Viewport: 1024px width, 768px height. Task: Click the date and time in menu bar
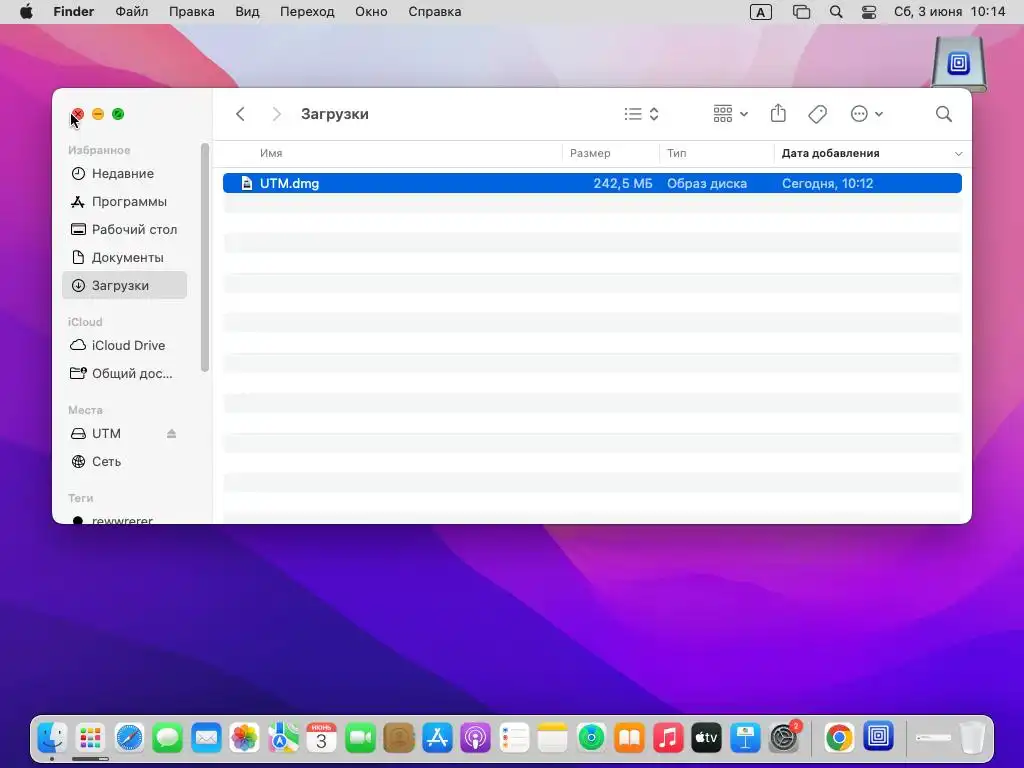tap(950, 12)
